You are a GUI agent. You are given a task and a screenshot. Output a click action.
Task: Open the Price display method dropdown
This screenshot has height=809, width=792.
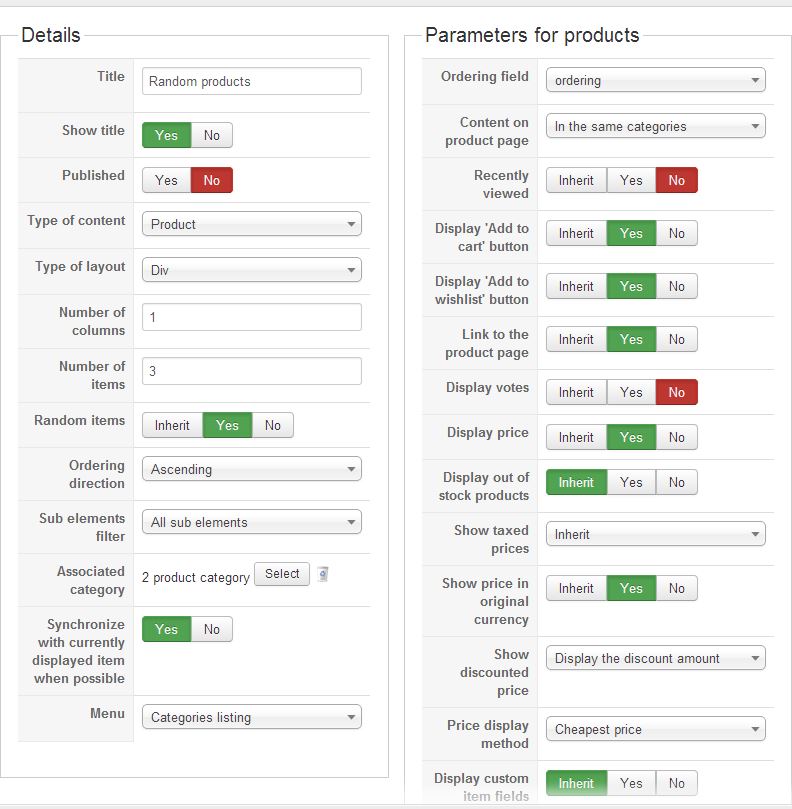(x=655, y=729)
